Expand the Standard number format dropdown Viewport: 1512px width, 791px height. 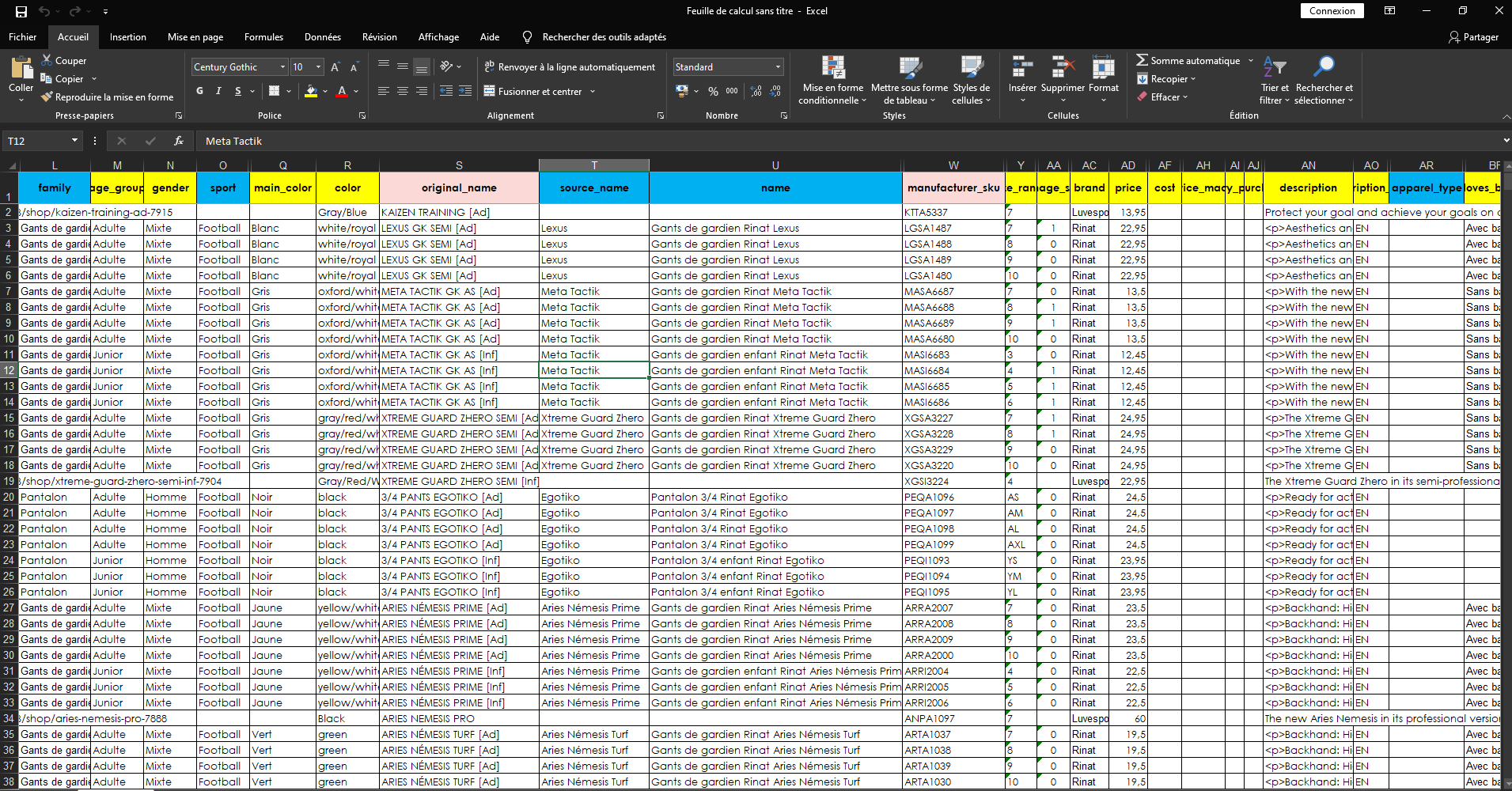click(x=778, y=67)
